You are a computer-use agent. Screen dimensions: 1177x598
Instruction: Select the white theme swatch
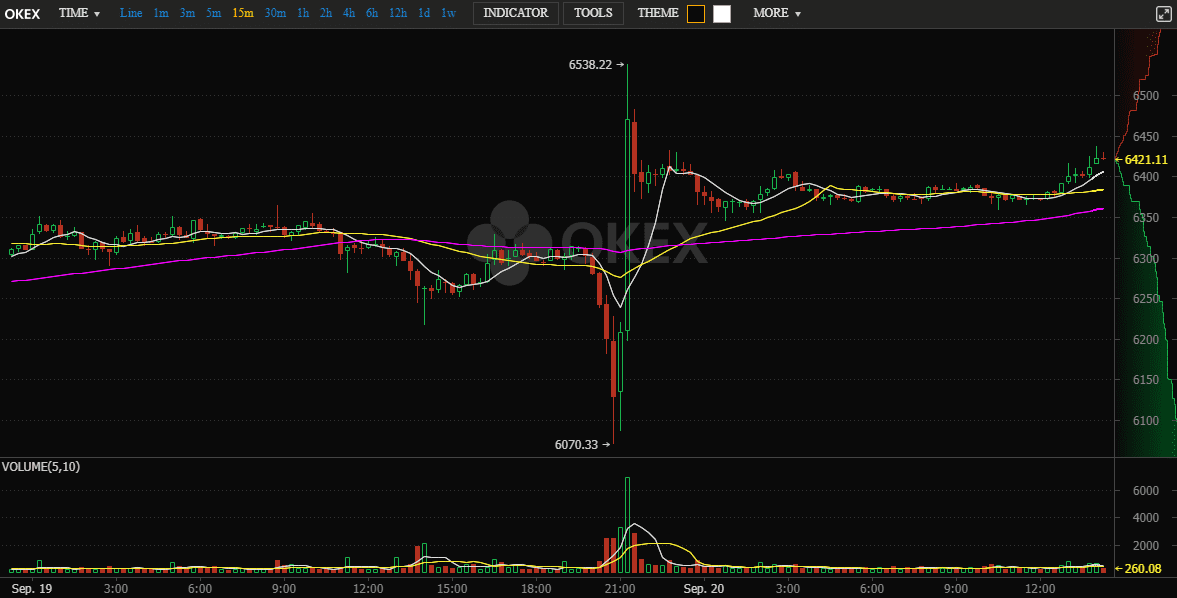(x=722, y=14)
